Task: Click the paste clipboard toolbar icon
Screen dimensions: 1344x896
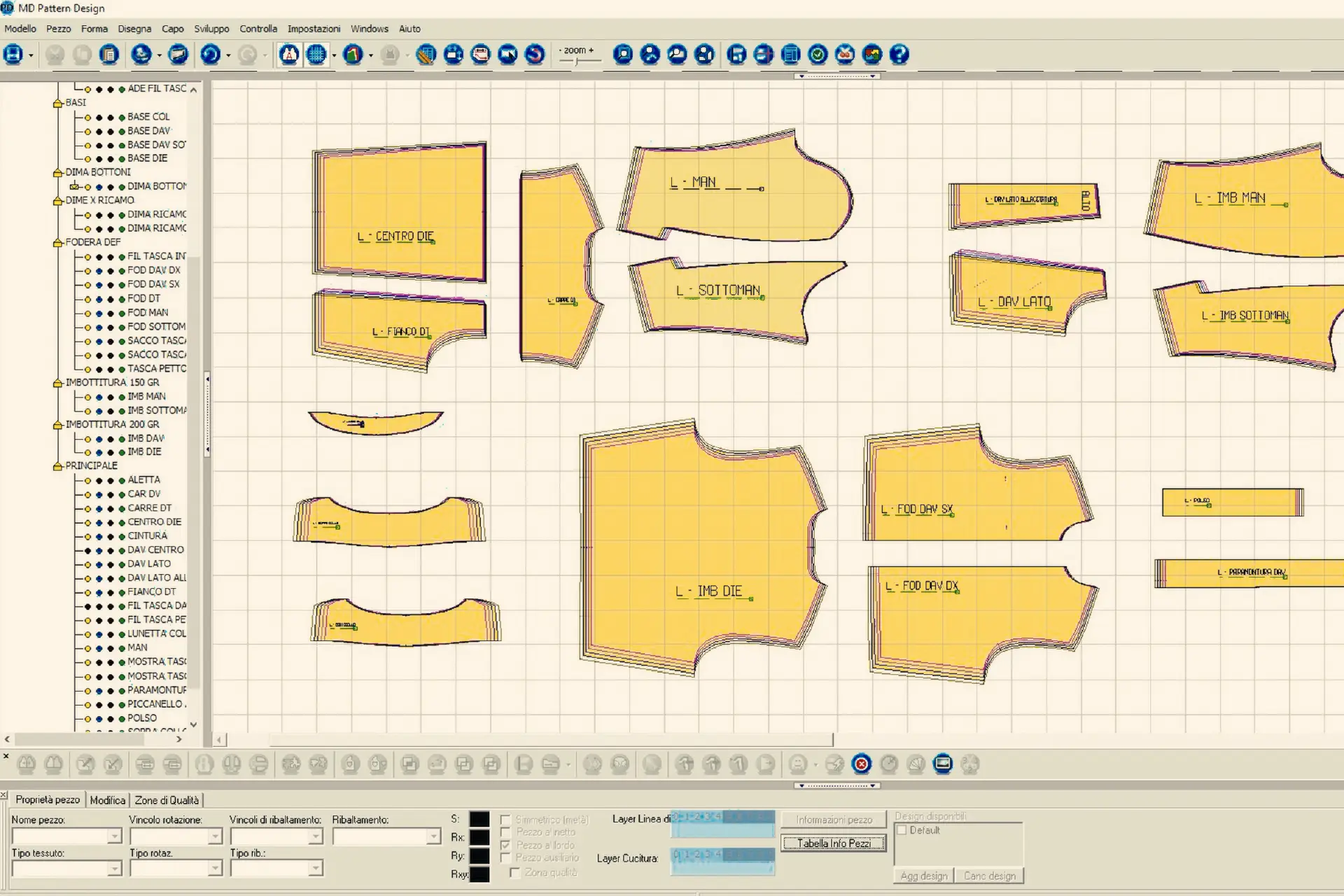Action: [109, 55]
